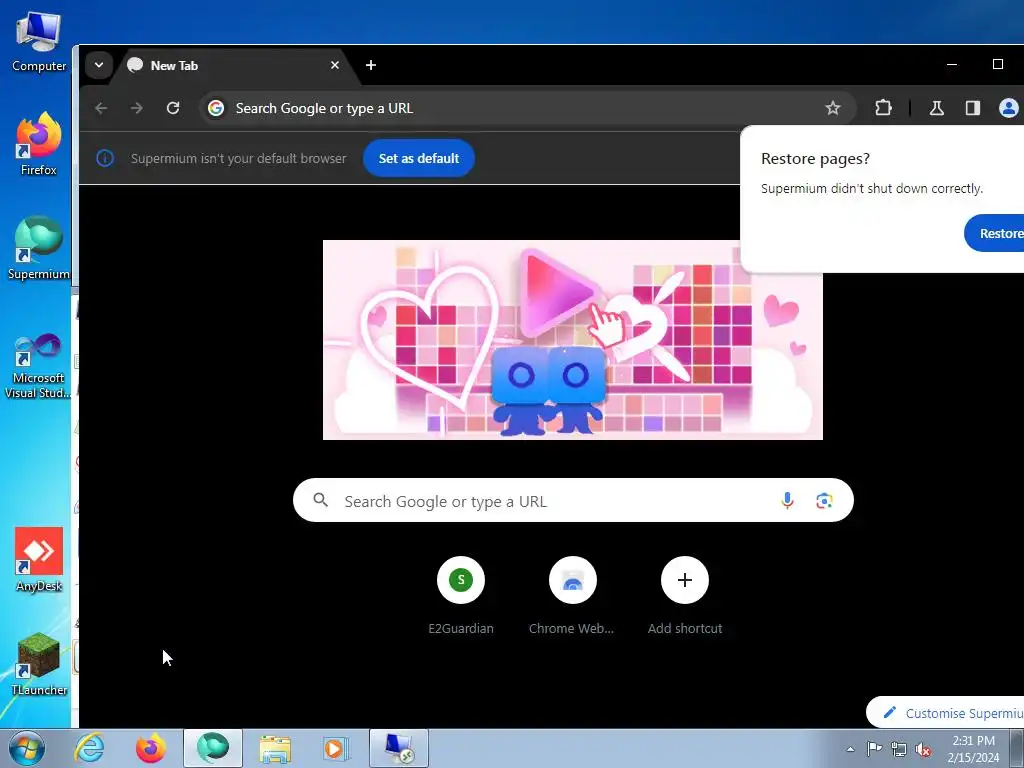1024x768 pixels.
Task: Open Computer desktop icon
Action: pos(39,40)
